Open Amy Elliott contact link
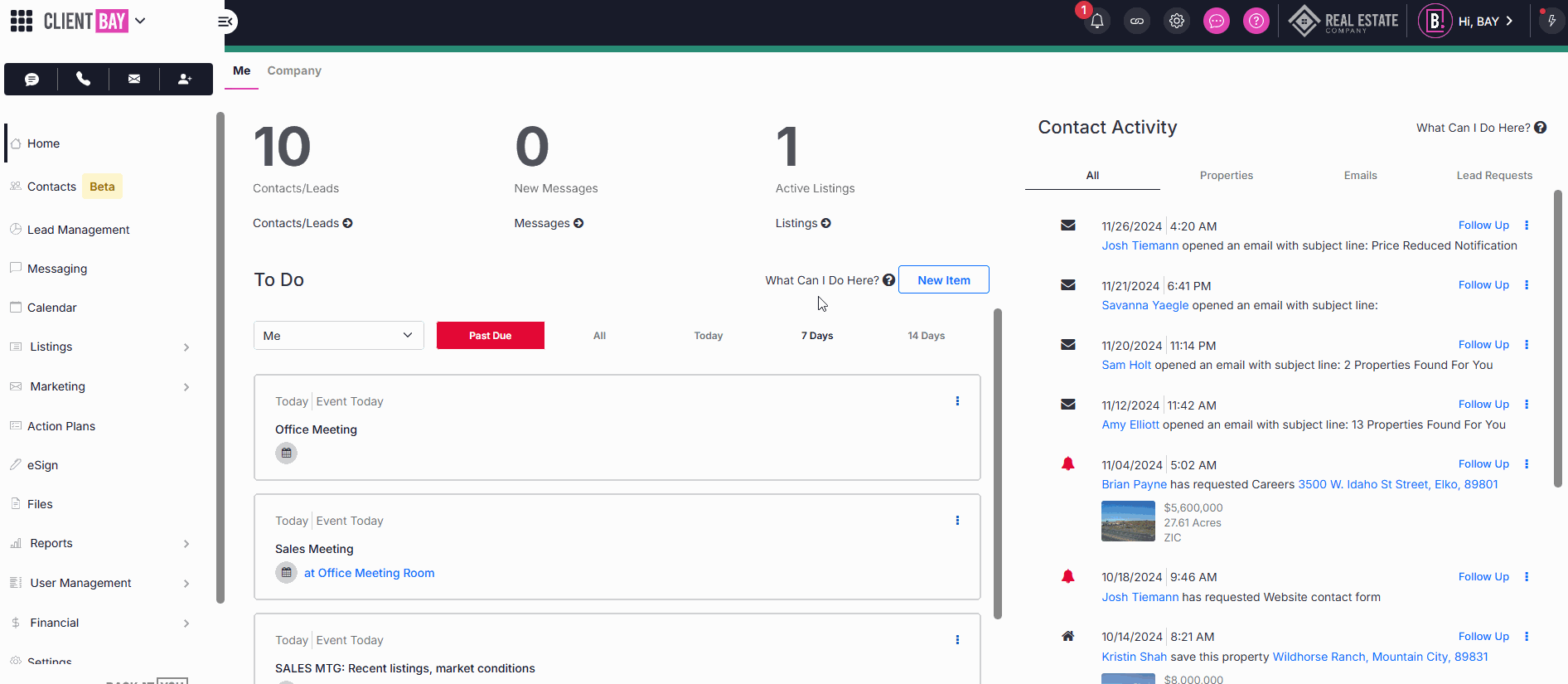The width and height of the screenshot is (1568, 684). coord(1130,424)
